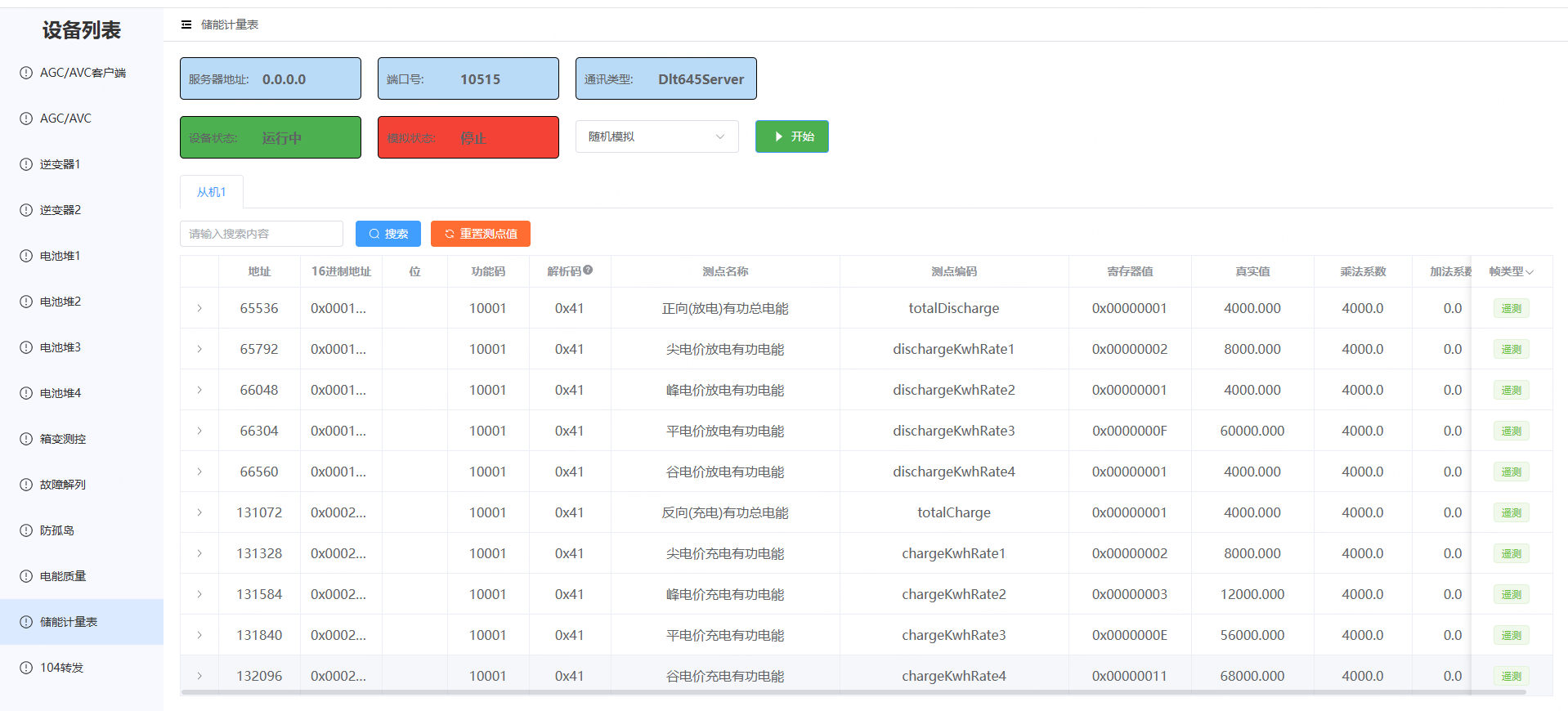
Task: Click the icon beside 箱变测控
Action: pos(26,439)
